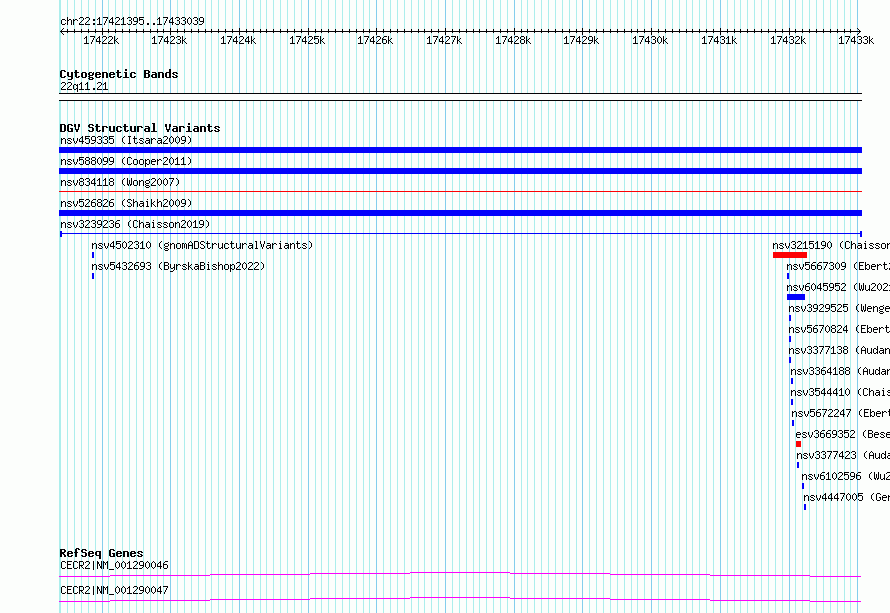Select the magenta line under CECR2|NM_001290047
The width and height of the screenshot is (890, 613).
tap(460, 599)
